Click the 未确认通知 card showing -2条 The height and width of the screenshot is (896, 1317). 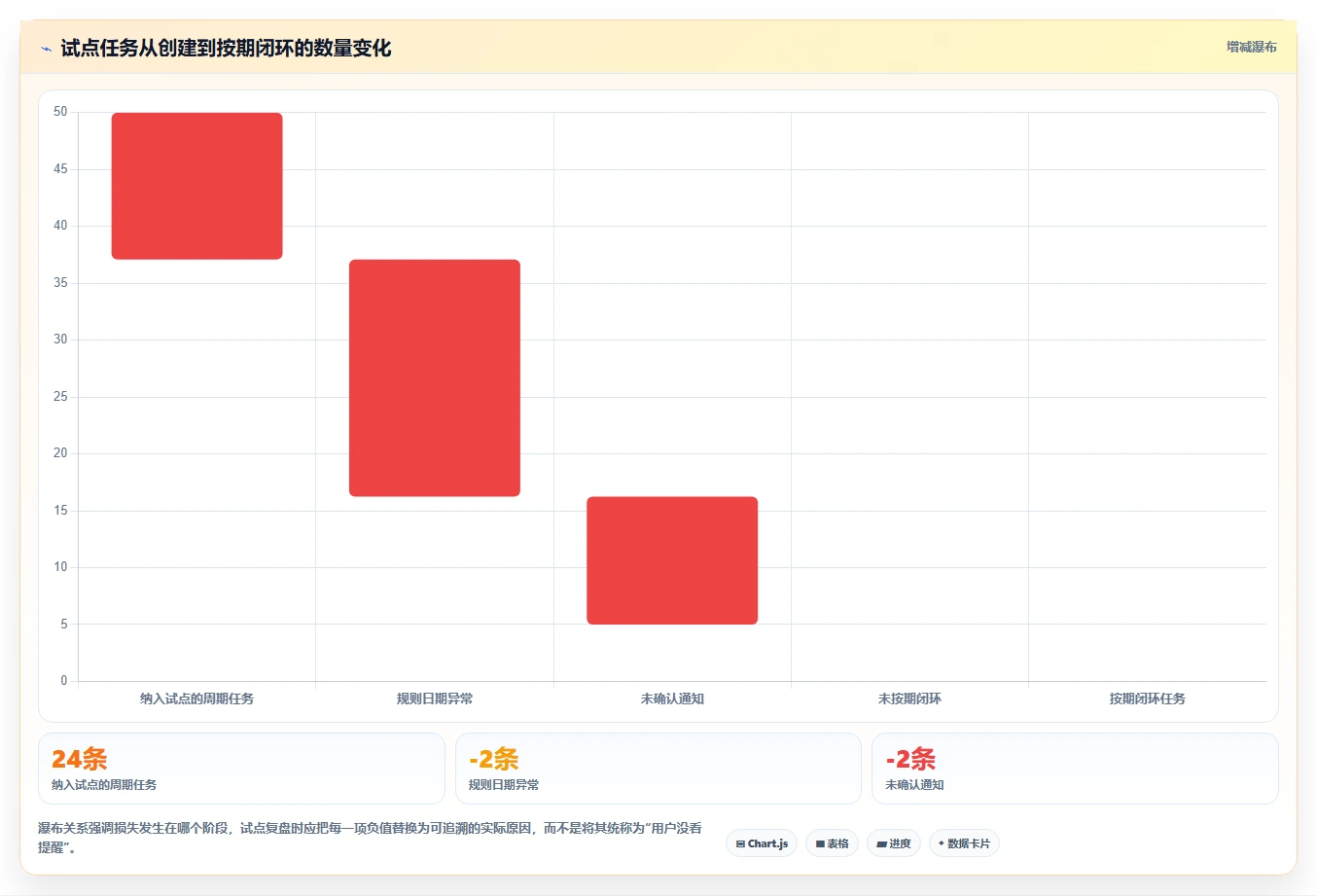(1075, 769)
